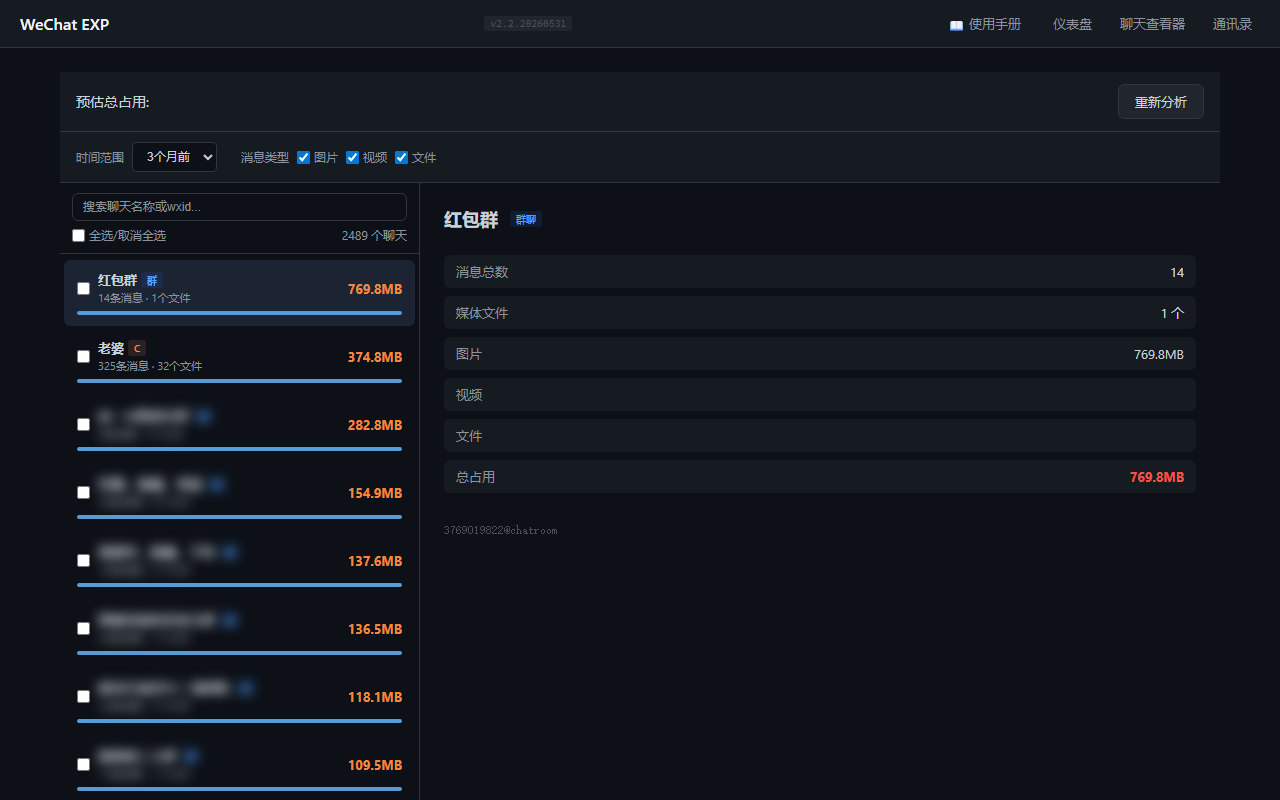Click the version badge v2.2.20260531
Viewport: 1280px width, 800px height.
pos(528,24)
